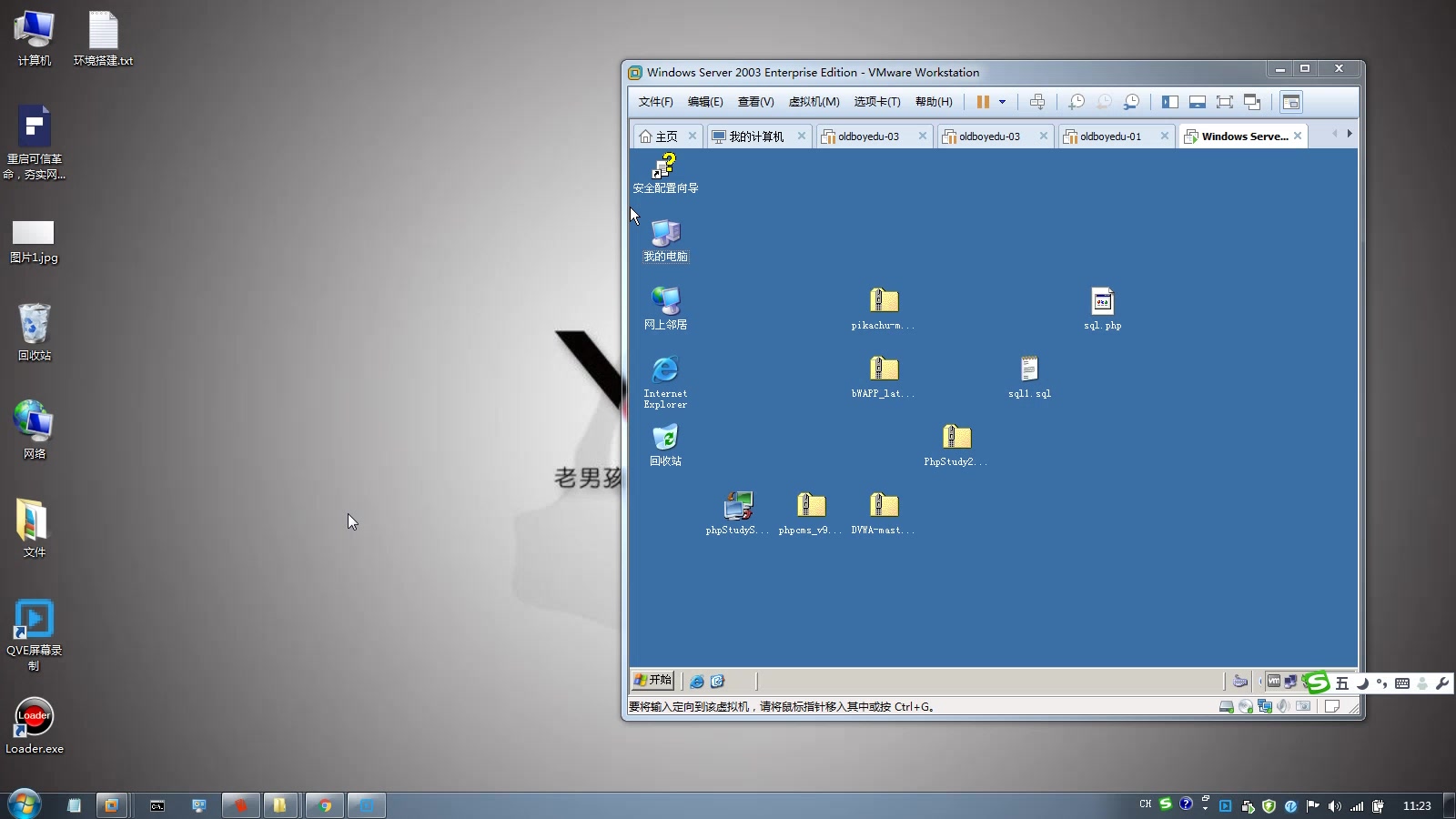The height and width of the screenshot is (819, 1456).
Task: Toggle Chinese punctuation mode on IME bar
Action: [1381, 683]
